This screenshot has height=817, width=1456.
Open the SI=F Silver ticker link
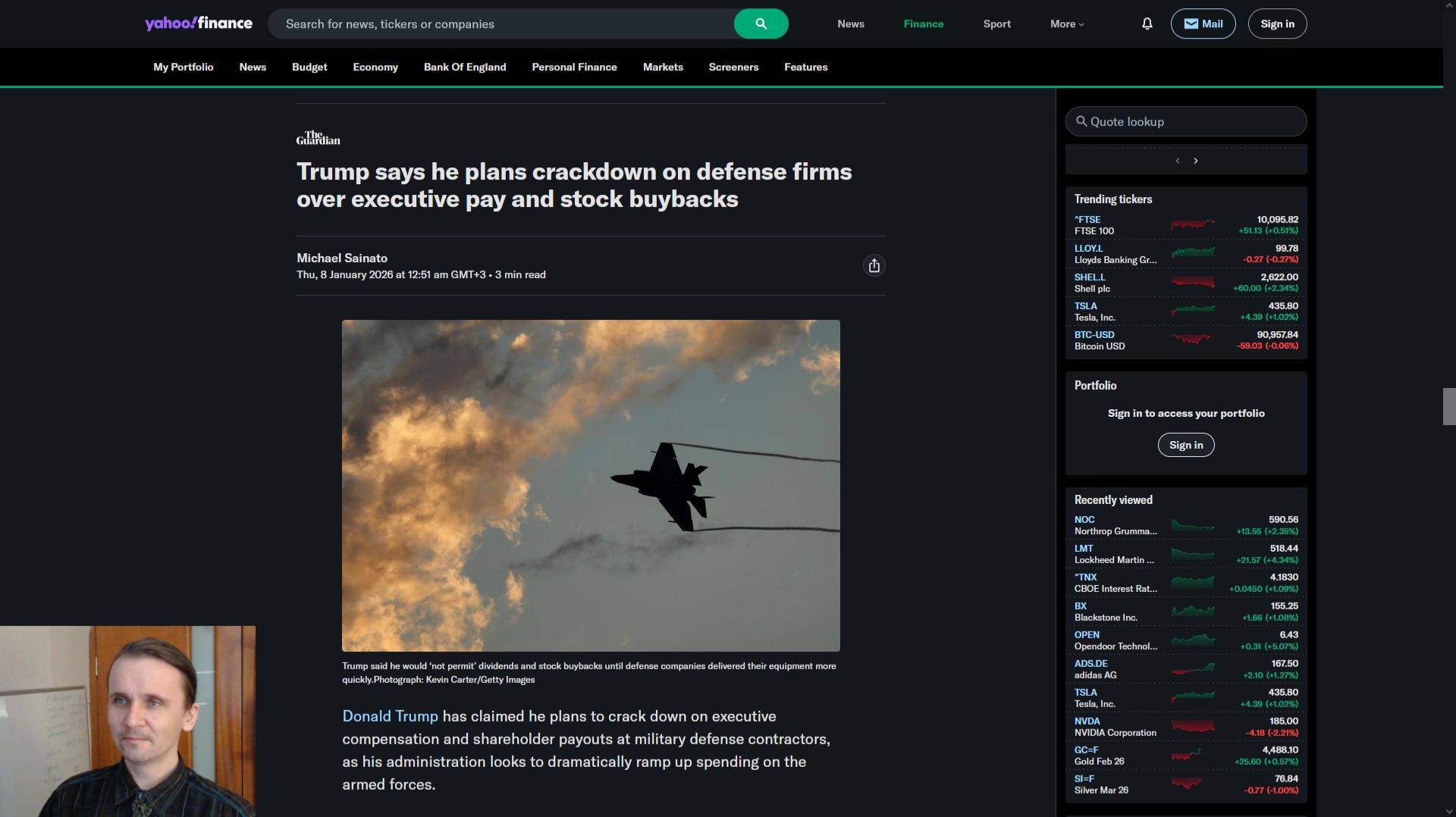click(1084, 778)
